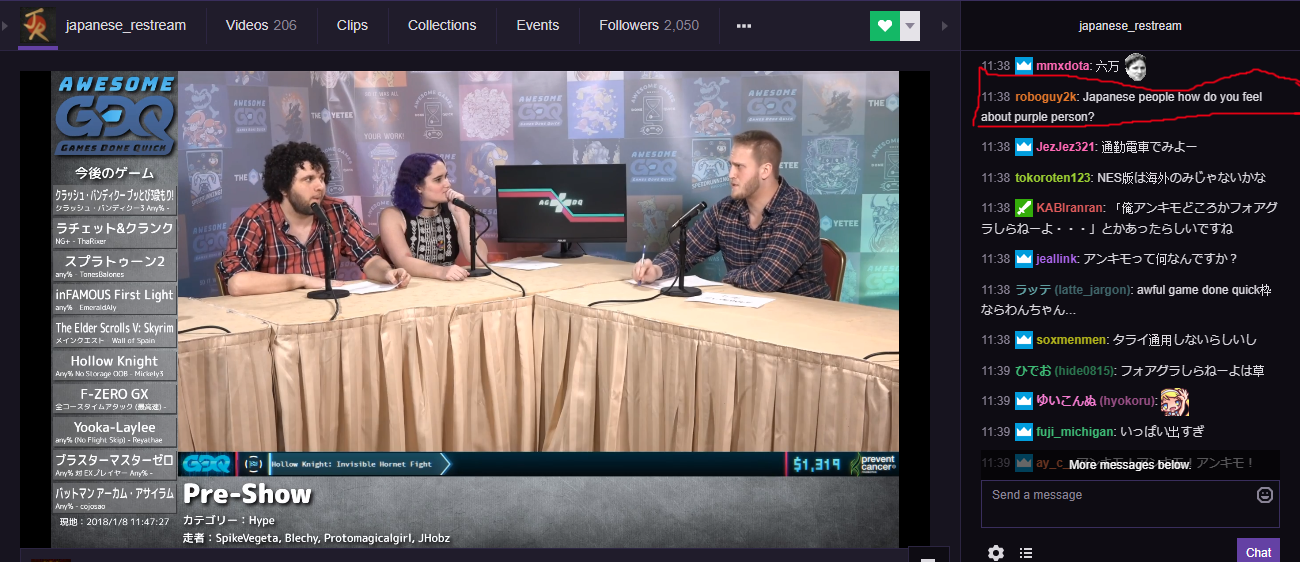Click the purple Chat send button
The width and height of the screenshot is (1300, 562).
(x=1258, y=551)
